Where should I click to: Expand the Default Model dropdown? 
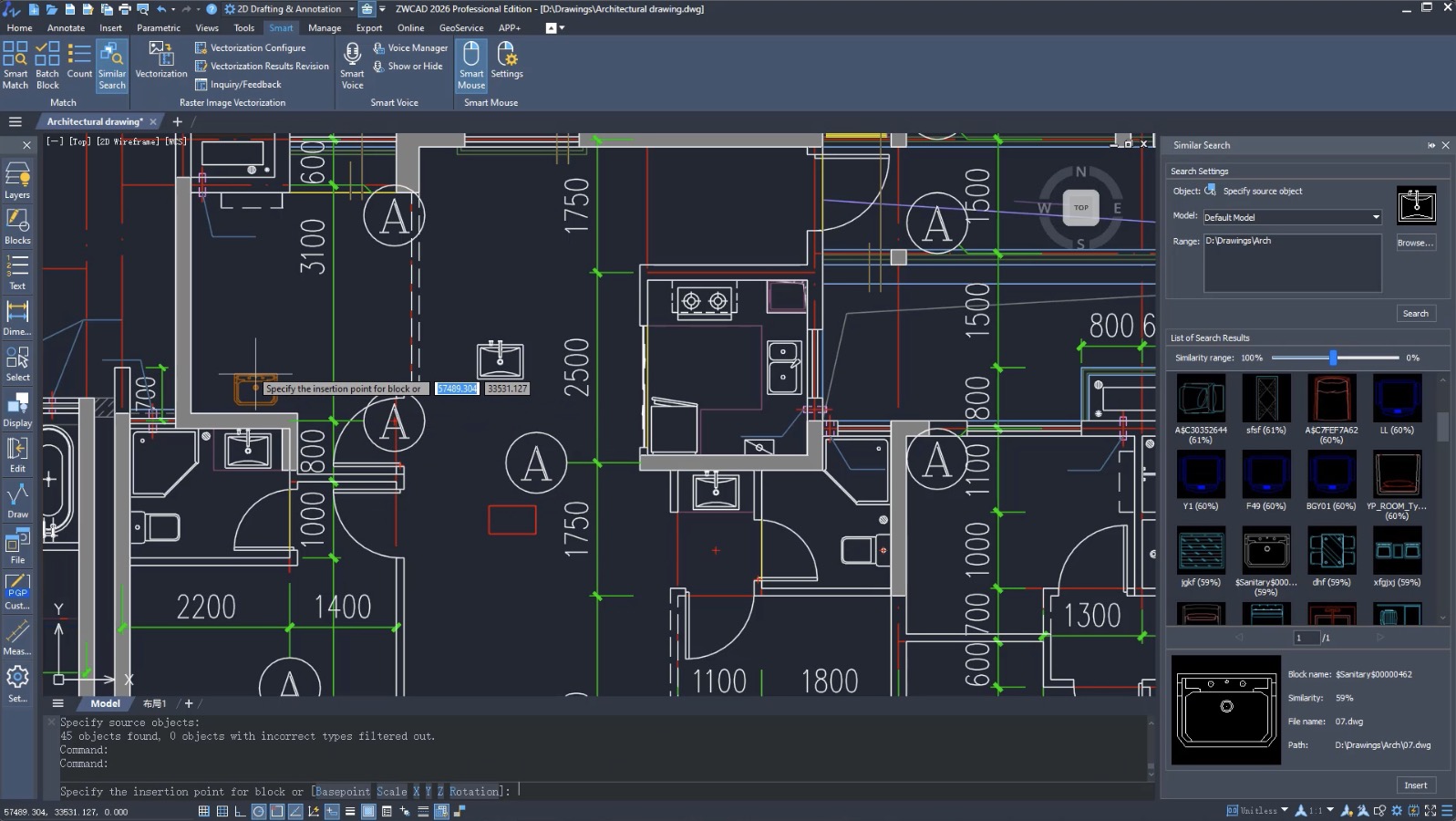point(1375,217)
